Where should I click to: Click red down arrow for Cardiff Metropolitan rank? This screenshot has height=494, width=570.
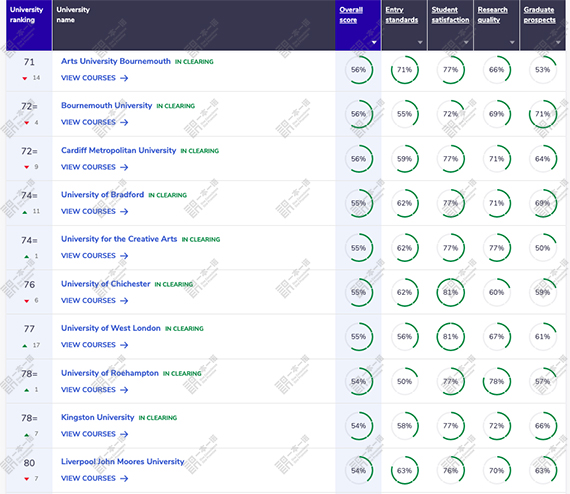26,167
